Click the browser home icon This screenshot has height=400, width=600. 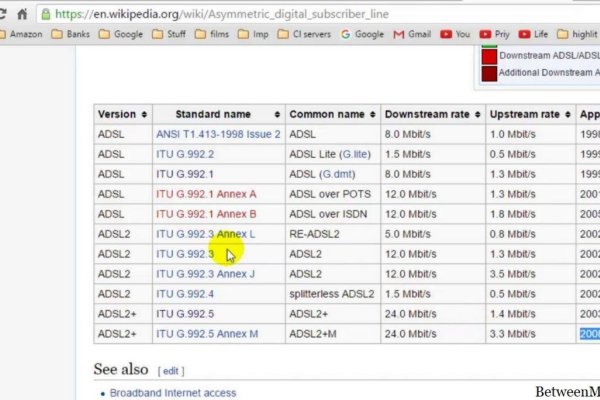(22, 15)
